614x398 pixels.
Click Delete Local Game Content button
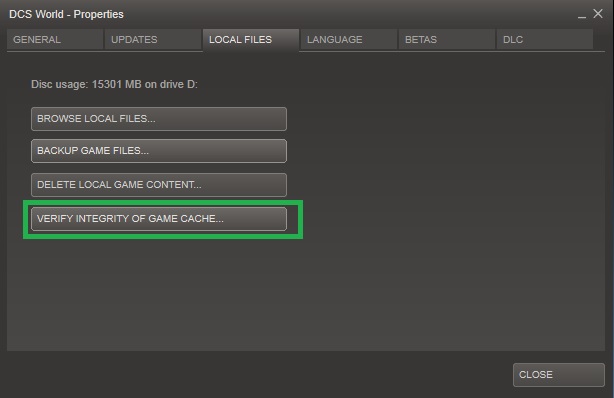159,185
